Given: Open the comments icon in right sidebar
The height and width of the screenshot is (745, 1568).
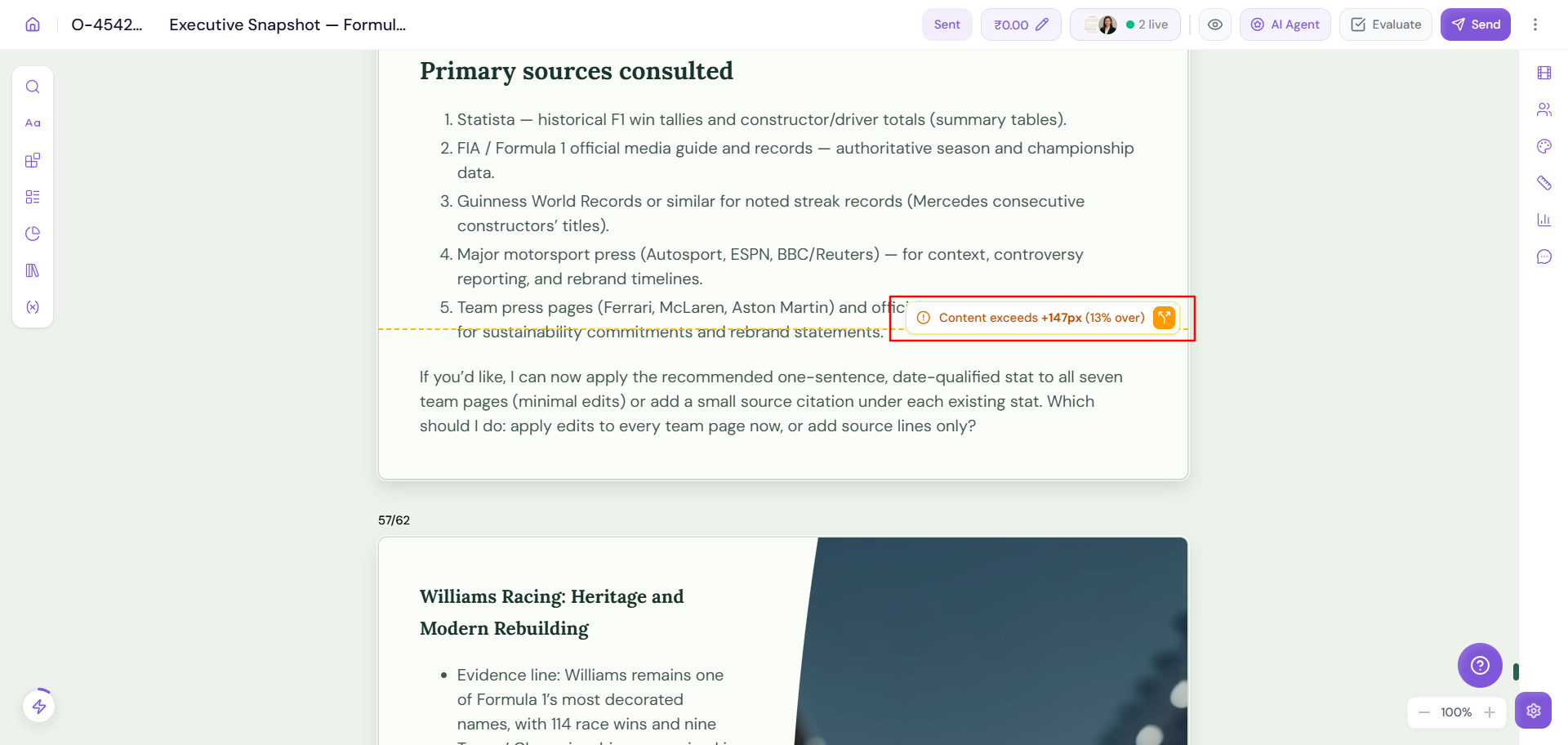Looking at the screenshot, I should (1543, 257).
